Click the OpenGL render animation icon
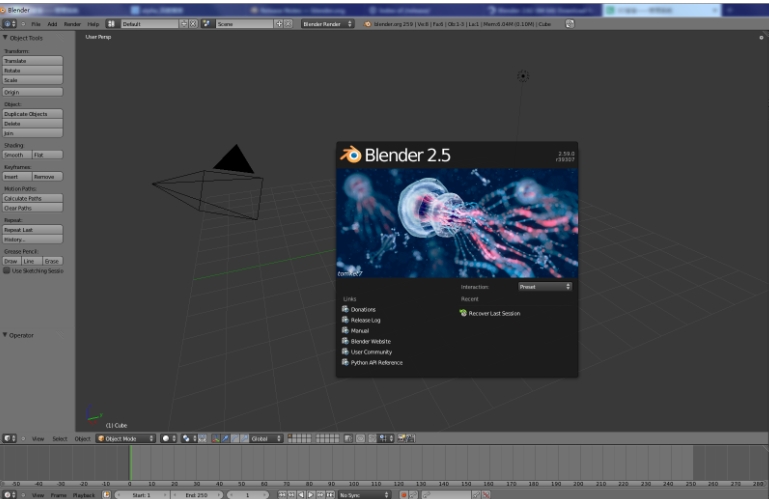 [x=410, y=438]
